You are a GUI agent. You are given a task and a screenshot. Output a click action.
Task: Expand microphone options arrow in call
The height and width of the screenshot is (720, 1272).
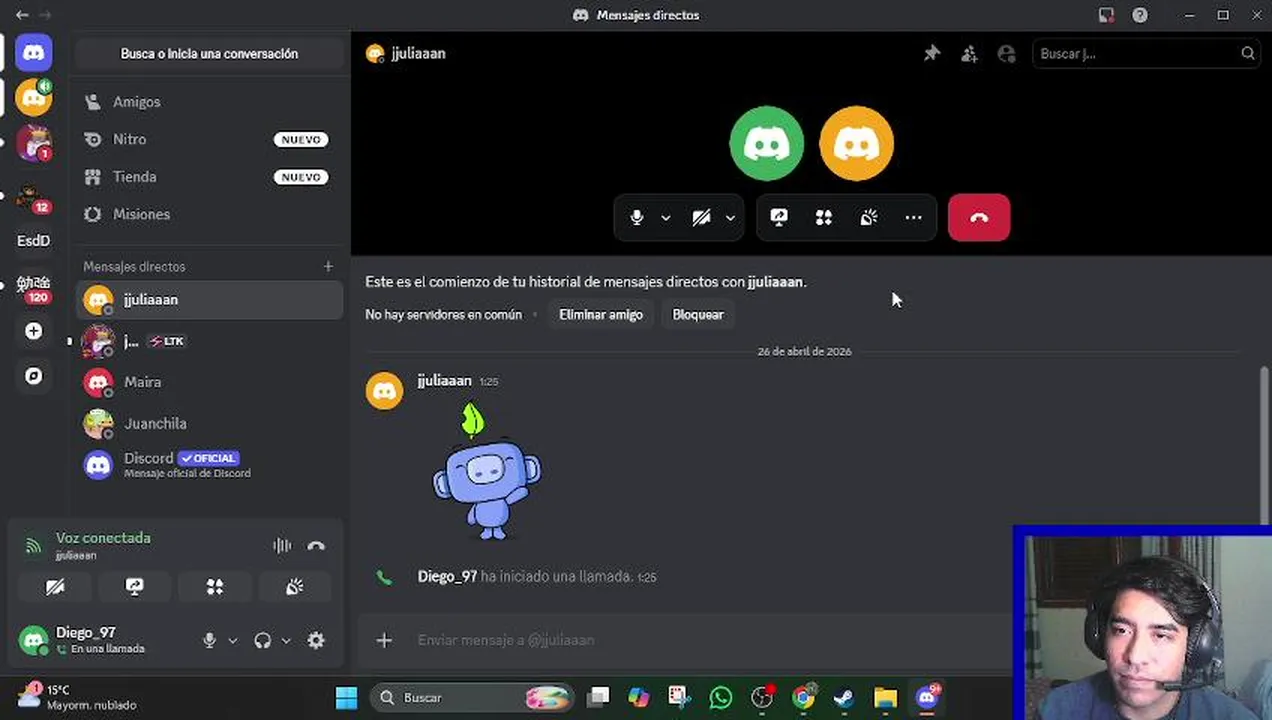click(x=666, y=217)
